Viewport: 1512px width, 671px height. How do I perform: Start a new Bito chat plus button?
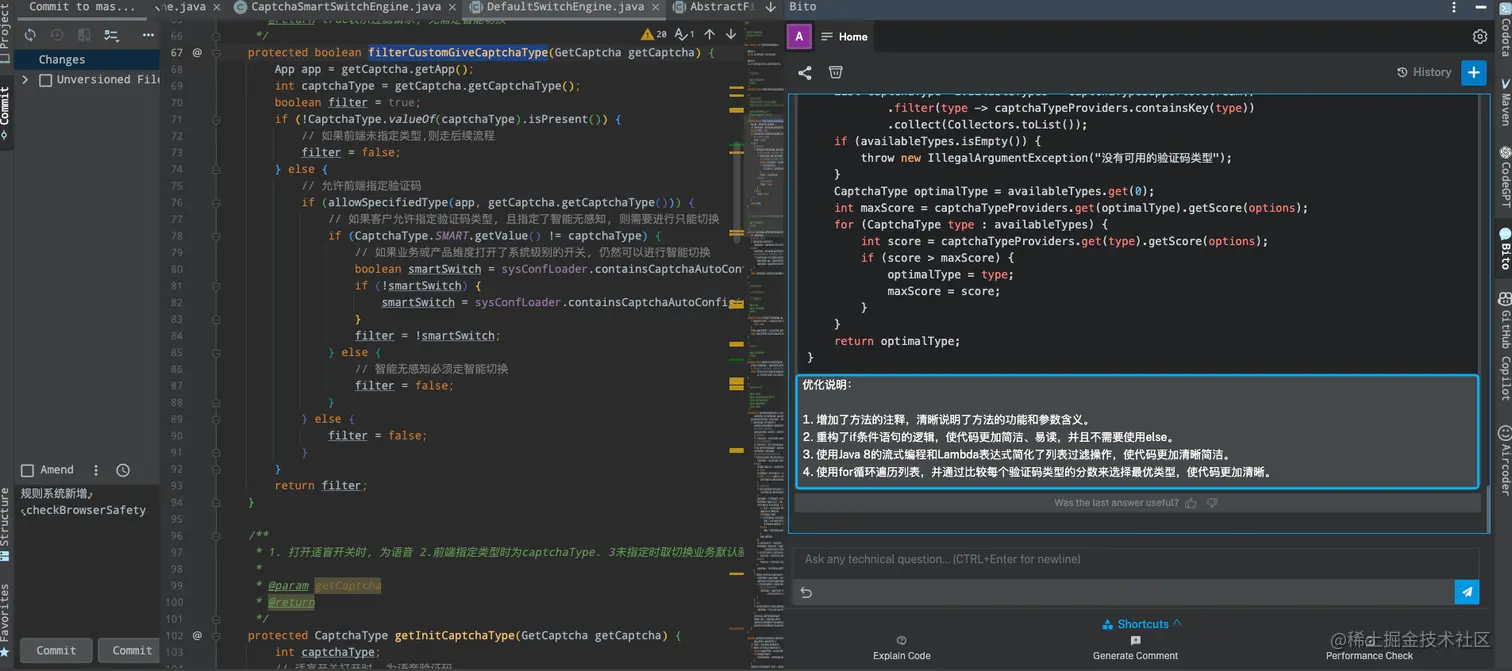point(1473,72)
